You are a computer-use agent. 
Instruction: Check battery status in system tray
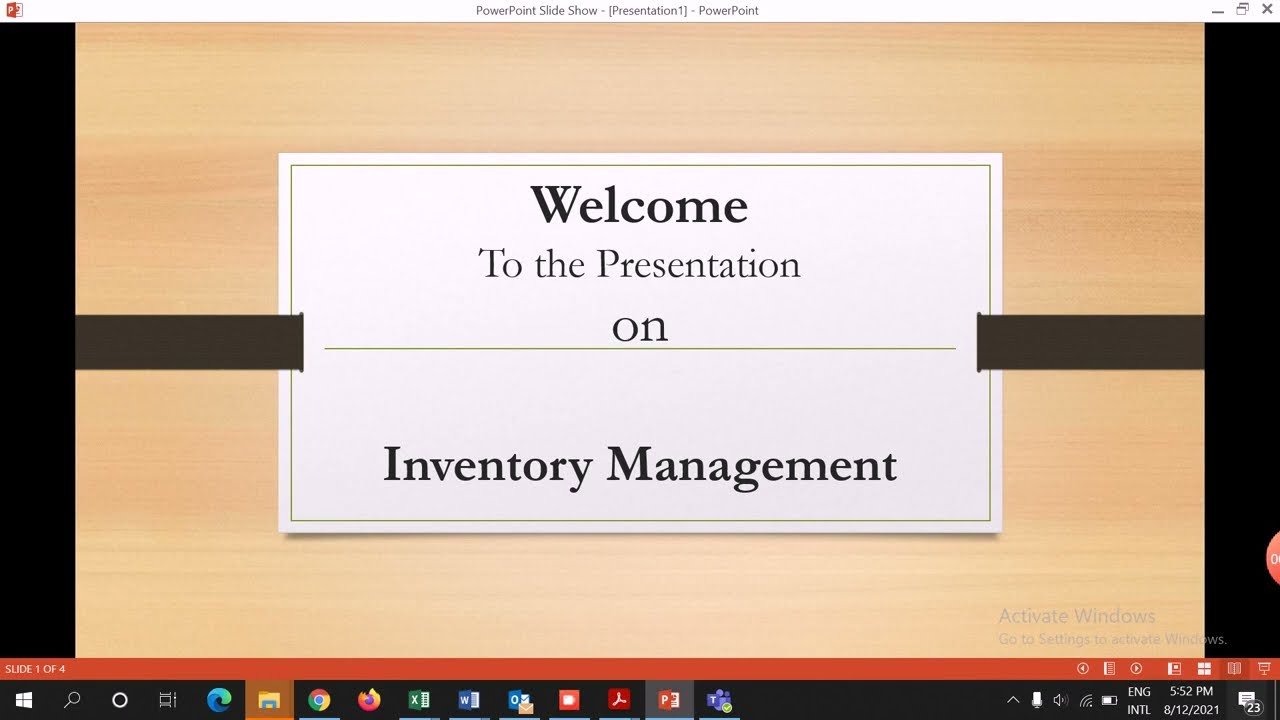point(1109,700)
